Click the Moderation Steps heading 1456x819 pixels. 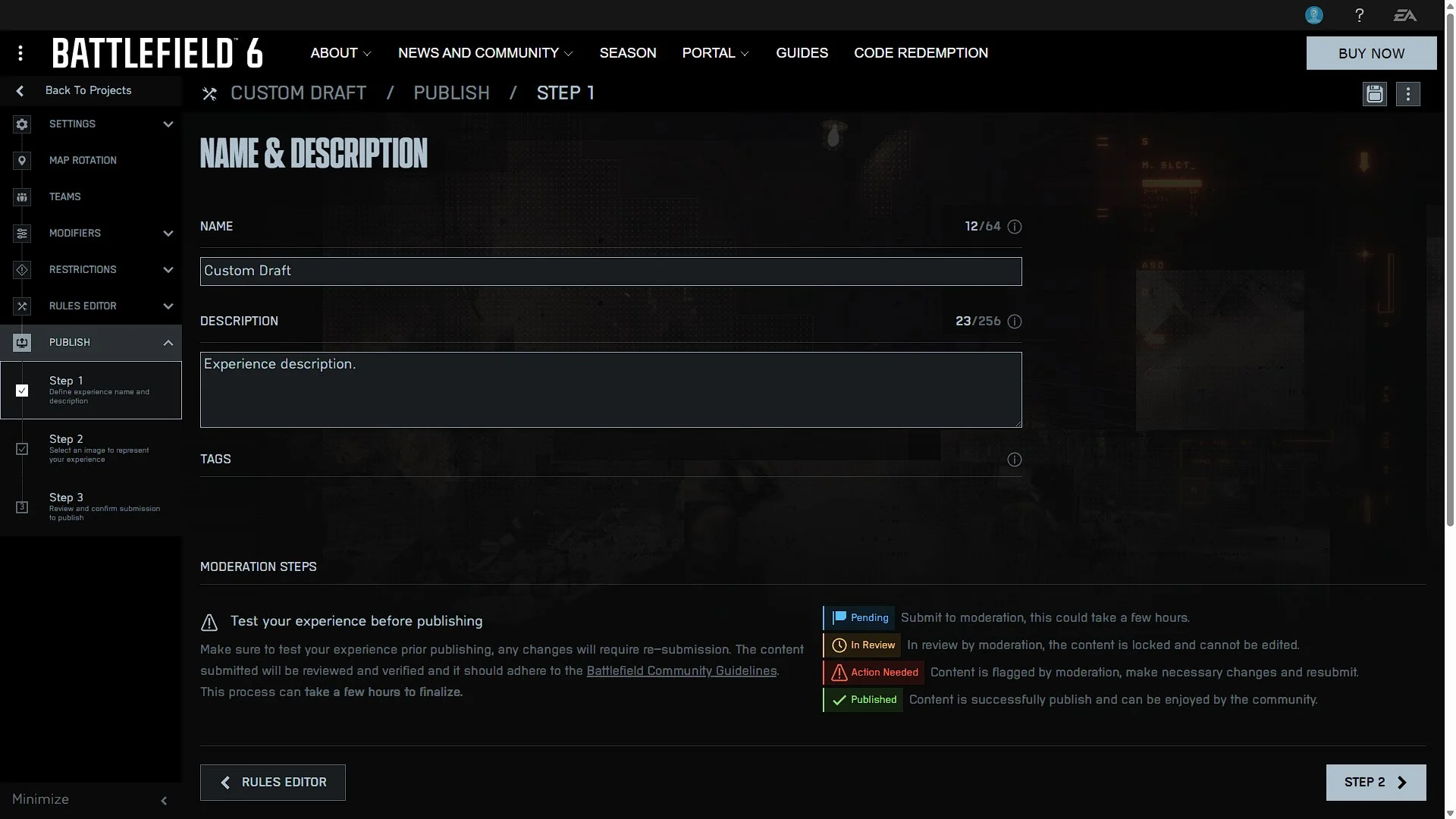tap(259, 567)
